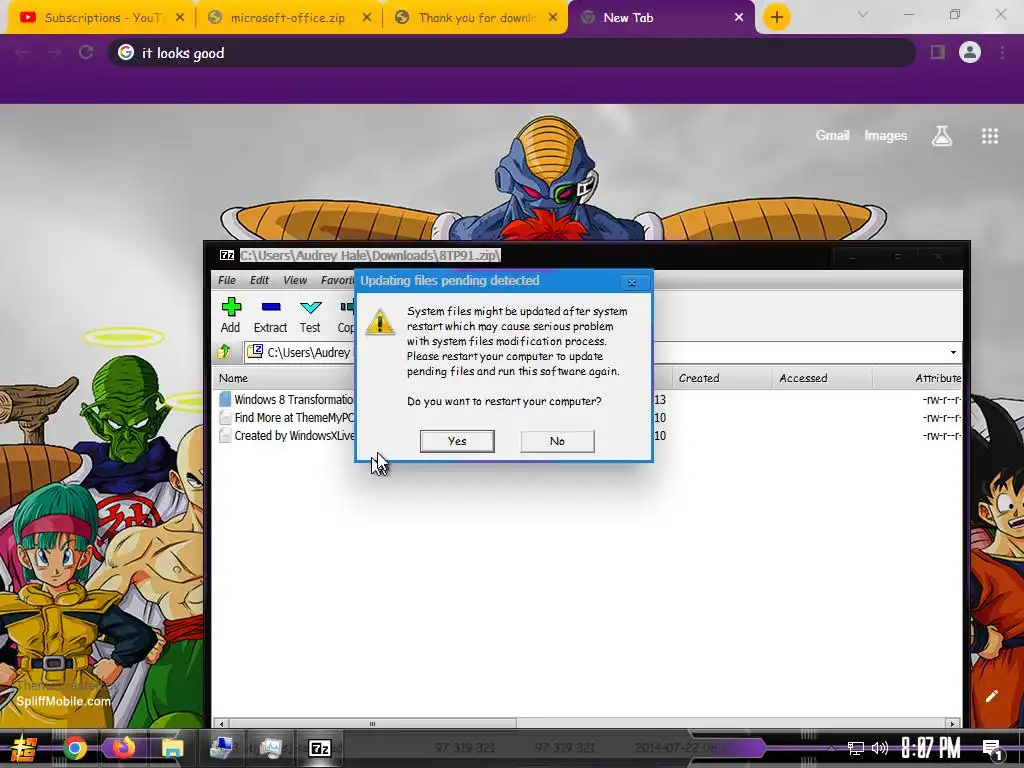Click the scroll-right arrow in 7-Zip
Screen dimensions: 1024x768
coord(952,724)
